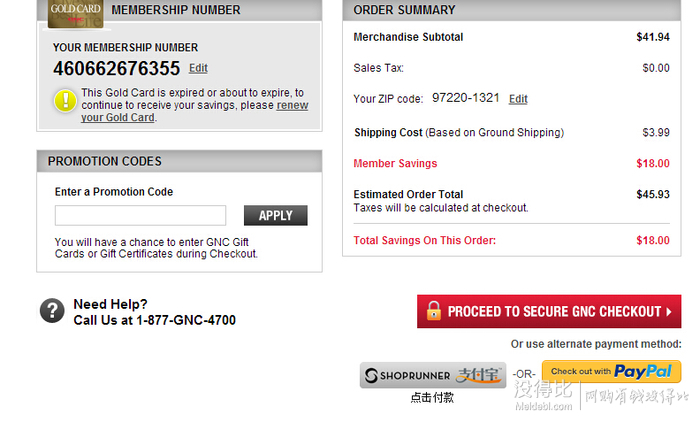
Task: Click the Estimated Order Total amount
Action: [653, 194]
